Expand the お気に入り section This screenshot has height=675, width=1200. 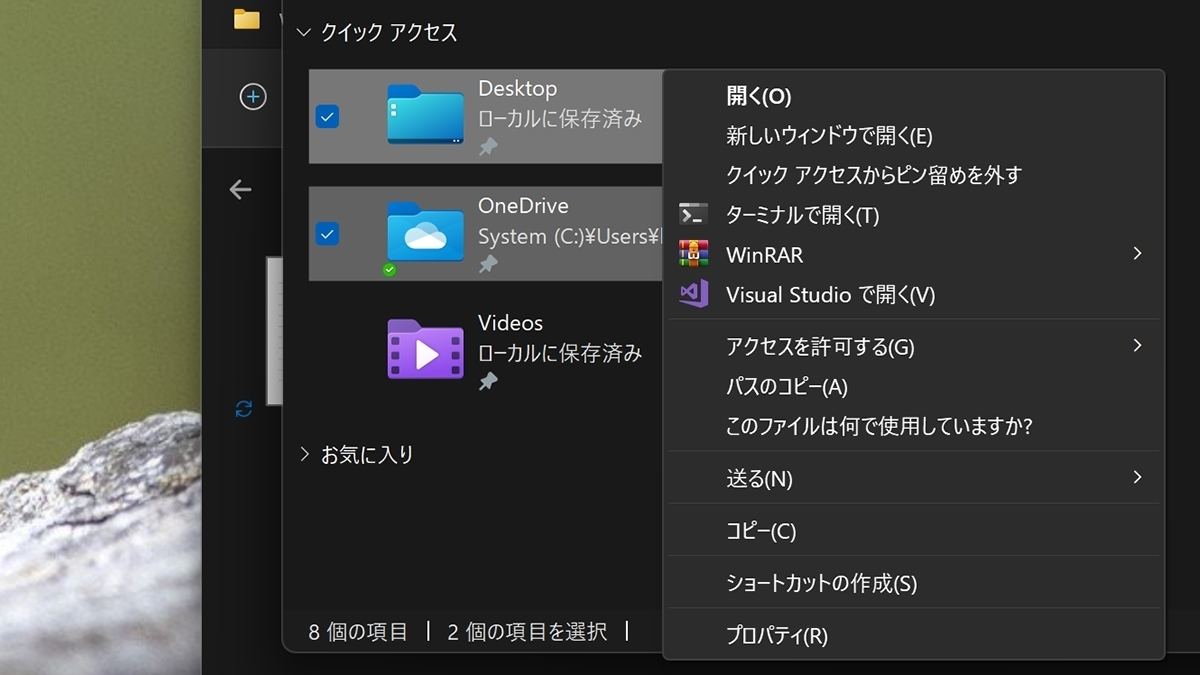click(305, 454)
